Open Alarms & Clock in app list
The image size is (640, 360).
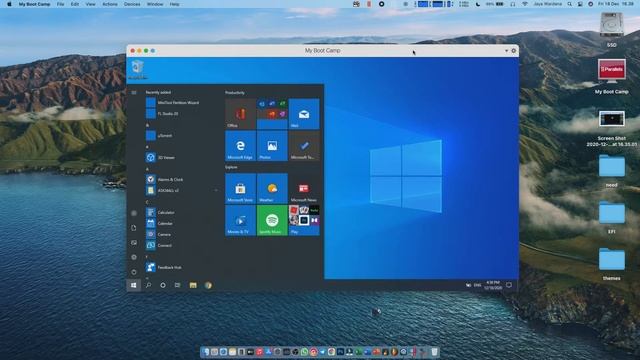(165, 179)
